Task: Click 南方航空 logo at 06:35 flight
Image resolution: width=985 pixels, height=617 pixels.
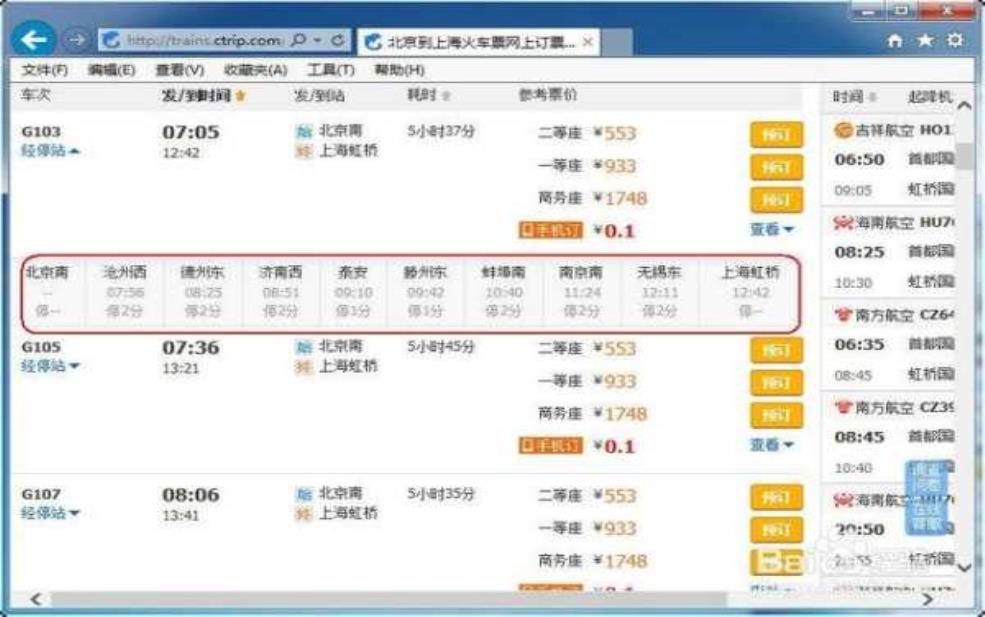Action: [x=842, y=315]
